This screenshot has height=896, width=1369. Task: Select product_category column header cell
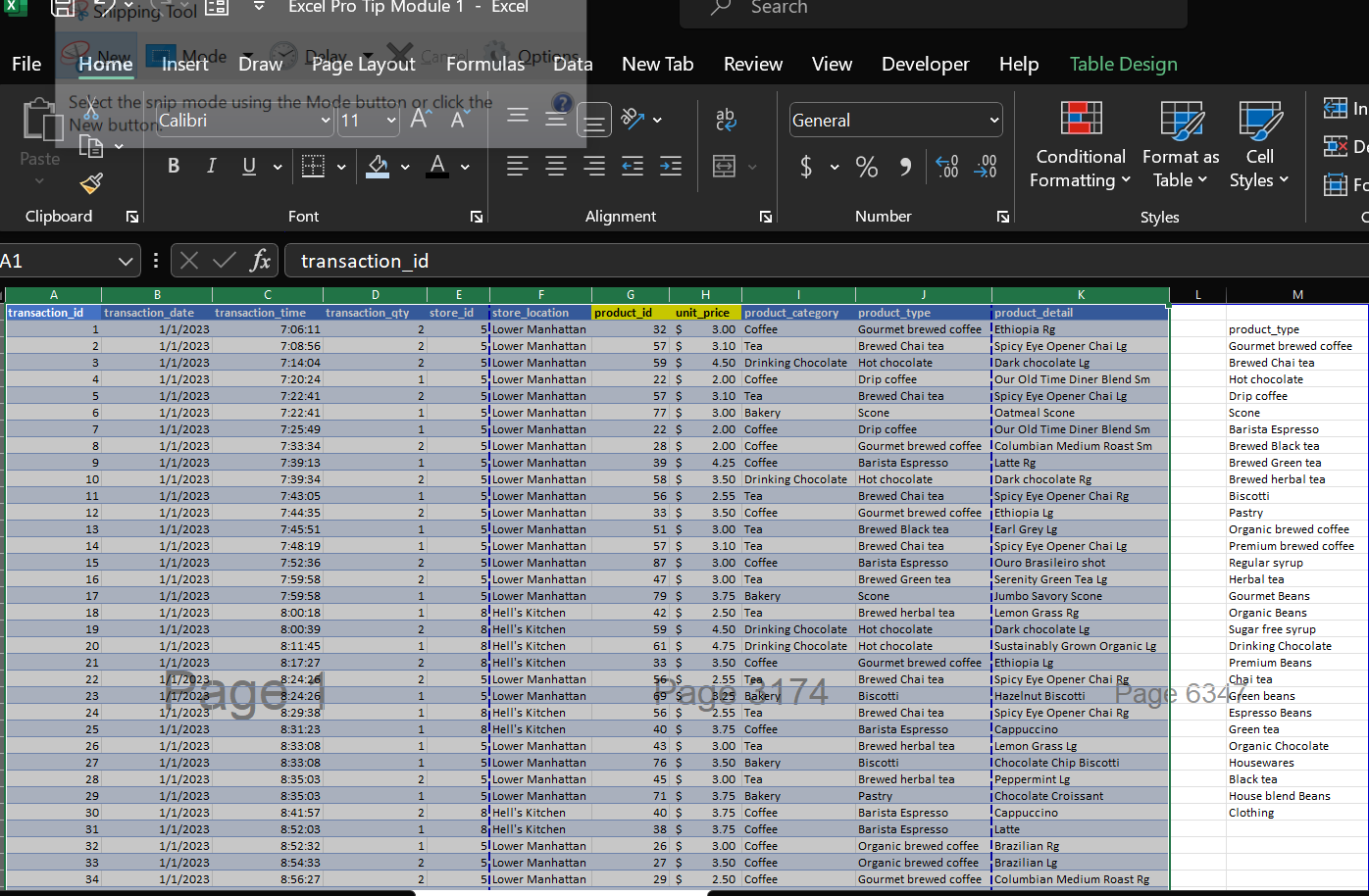tap(798, 313)
